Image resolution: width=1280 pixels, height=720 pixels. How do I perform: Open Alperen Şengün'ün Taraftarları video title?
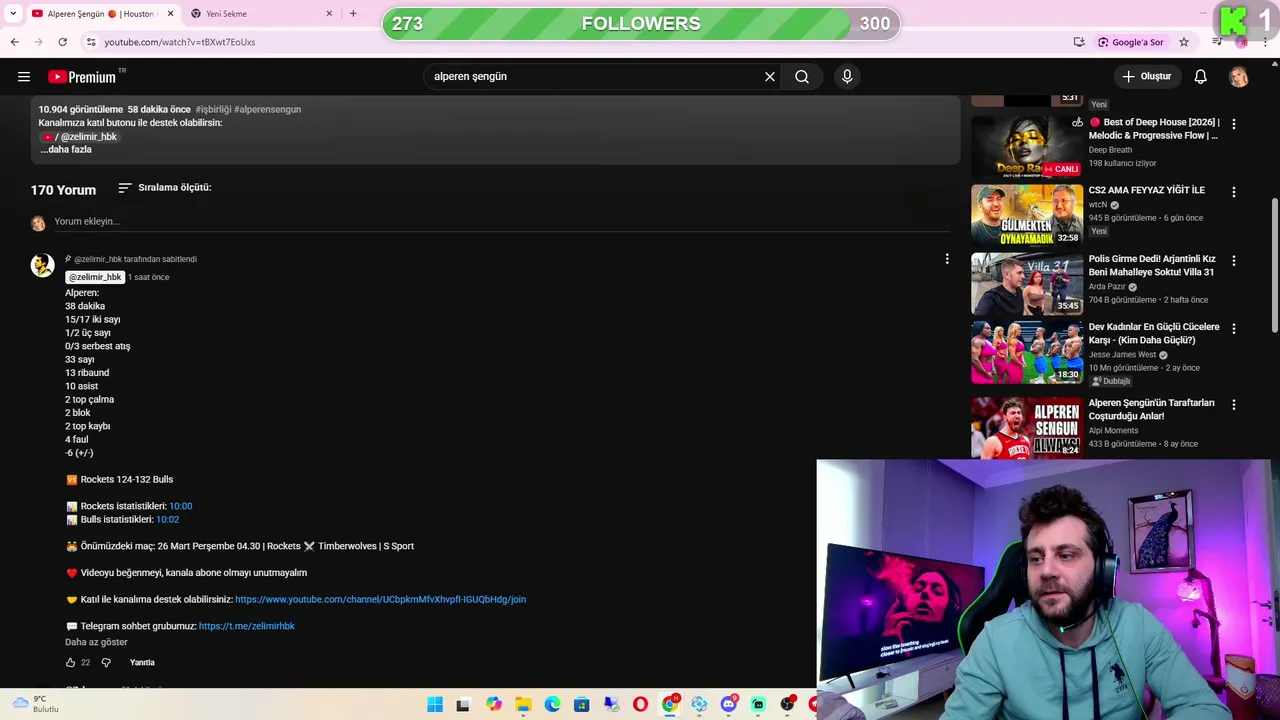[x=1152, y=410]
